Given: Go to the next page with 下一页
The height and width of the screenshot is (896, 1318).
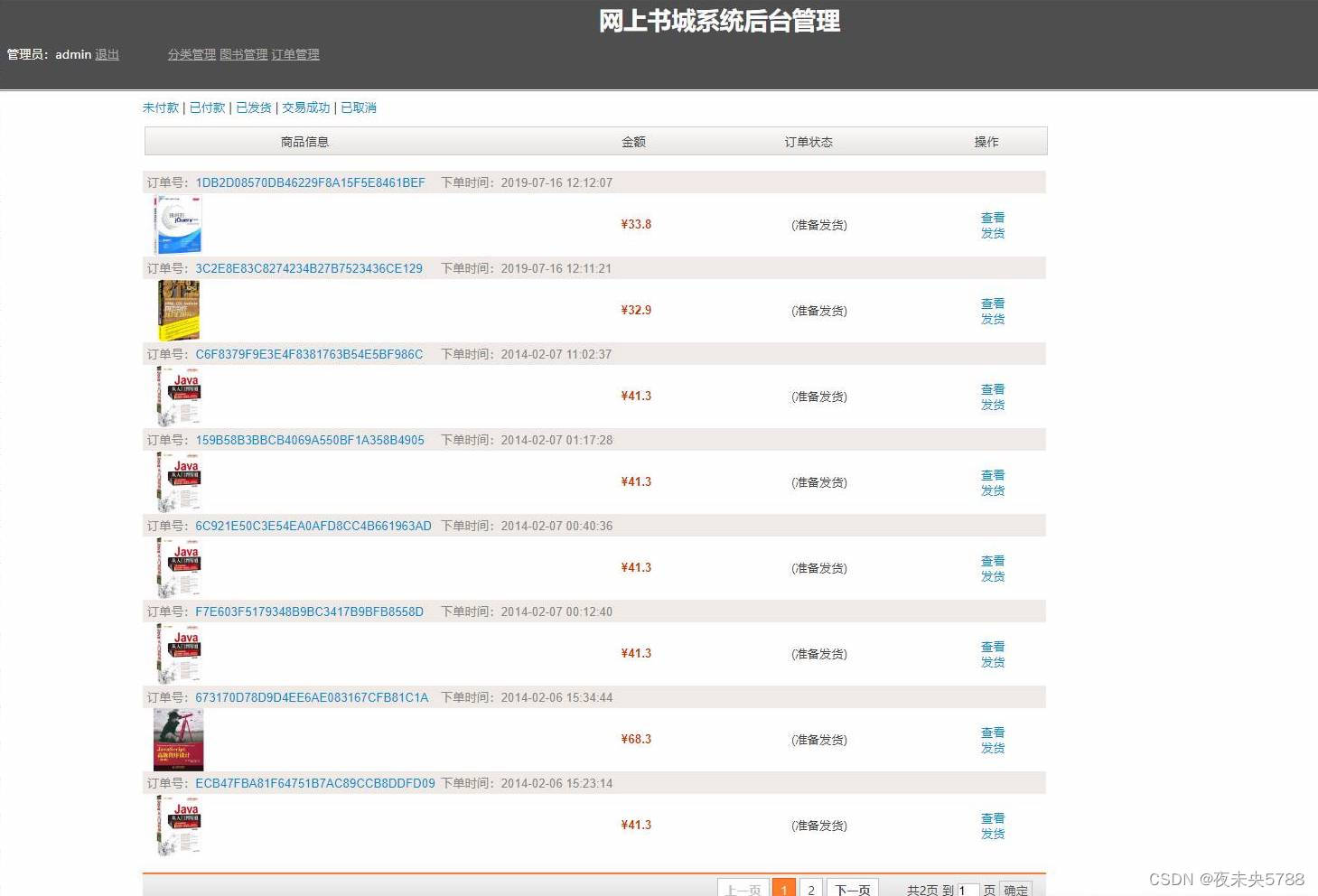Looking at the screenshot, I should click(x=853, y=889).
